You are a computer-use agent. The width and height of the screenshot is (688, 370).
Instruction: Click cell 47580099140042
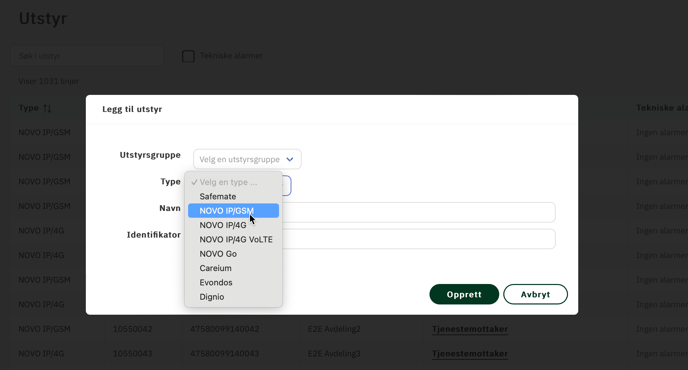(224, 329)
